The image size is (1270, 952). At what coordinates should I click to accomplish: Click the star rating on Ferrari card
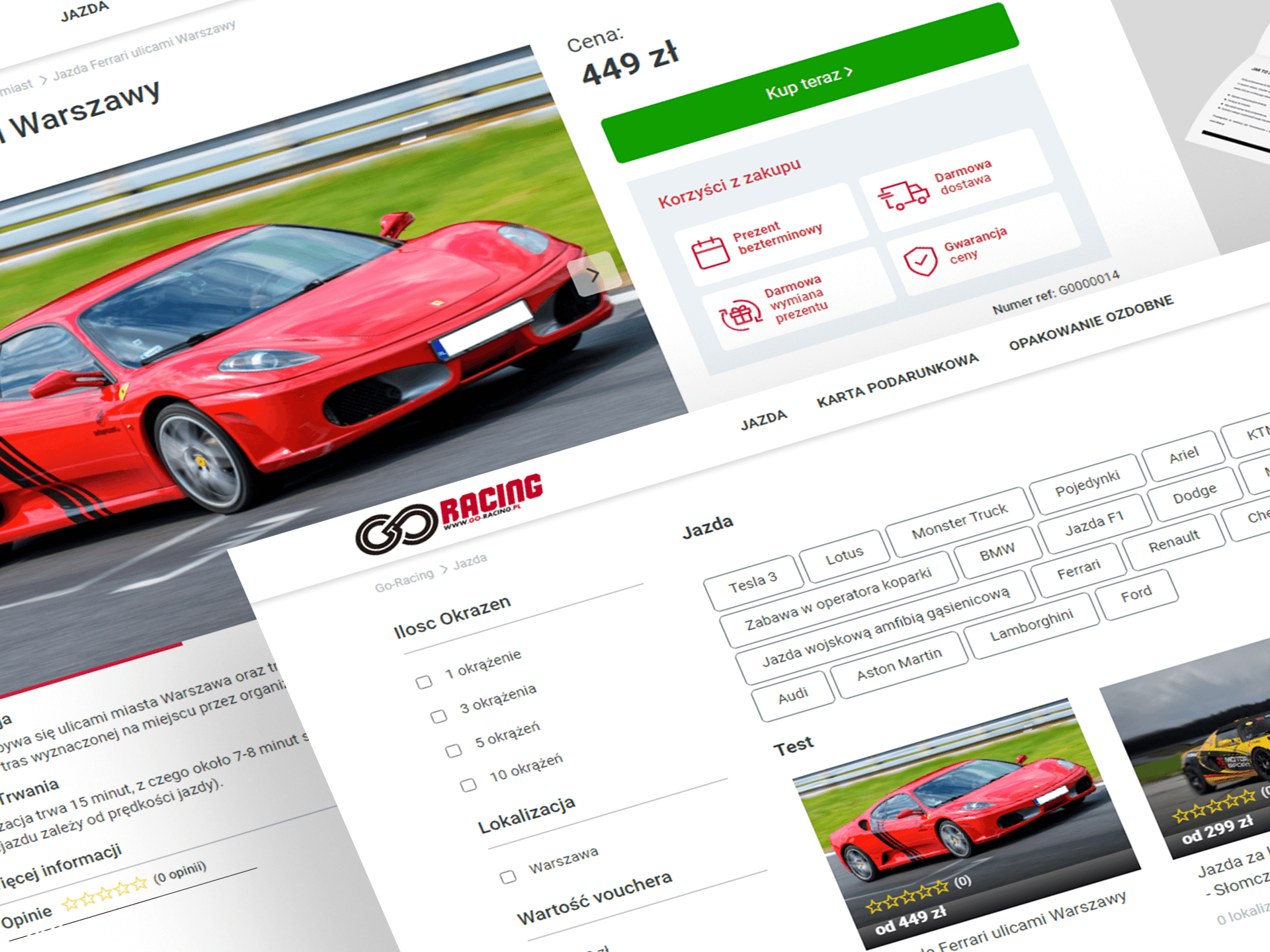[908, 896]
